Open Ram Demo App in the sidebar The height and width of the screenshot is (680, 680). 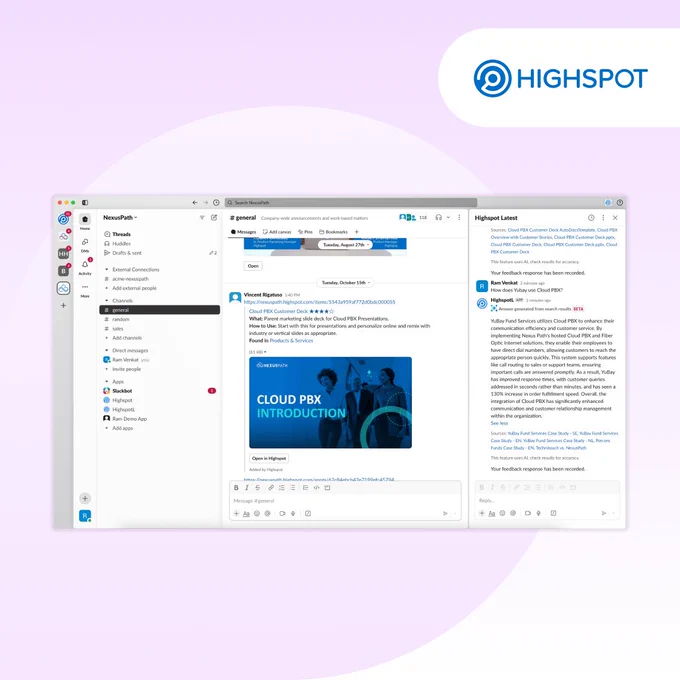(129, 419)
